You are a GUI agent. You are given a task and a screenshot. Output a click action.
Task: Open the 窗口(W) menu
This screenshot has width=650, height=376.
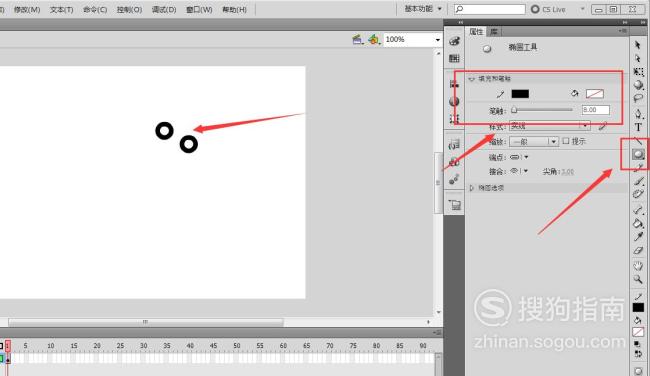point(199,9)
